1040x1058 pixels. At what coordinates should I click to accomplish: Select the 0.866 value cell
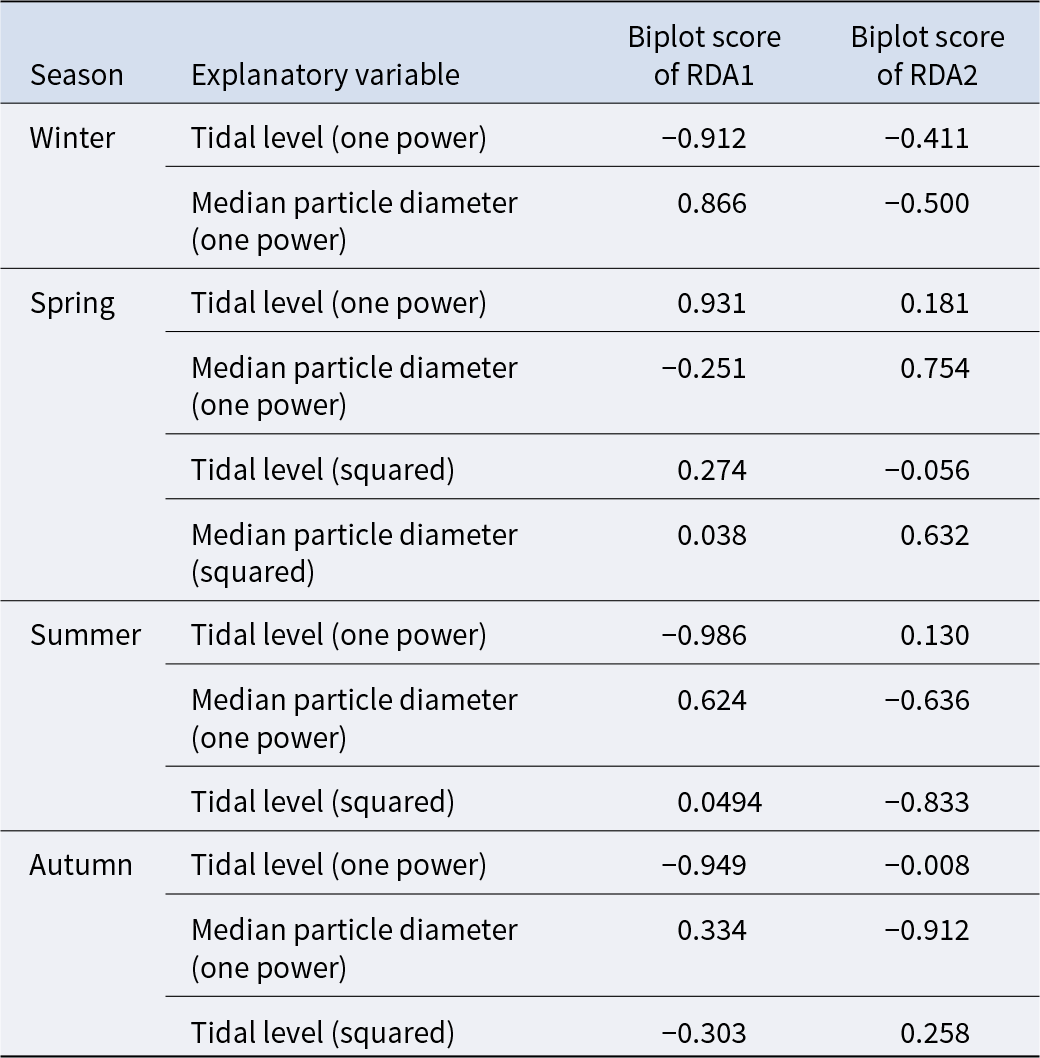click(711, 204)
